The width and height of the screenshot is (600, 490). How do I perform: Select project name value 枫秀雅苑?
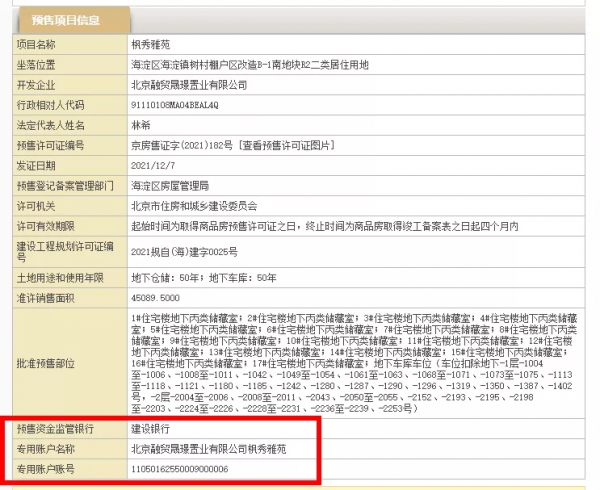pyautogui.click(x=150, y=45)
